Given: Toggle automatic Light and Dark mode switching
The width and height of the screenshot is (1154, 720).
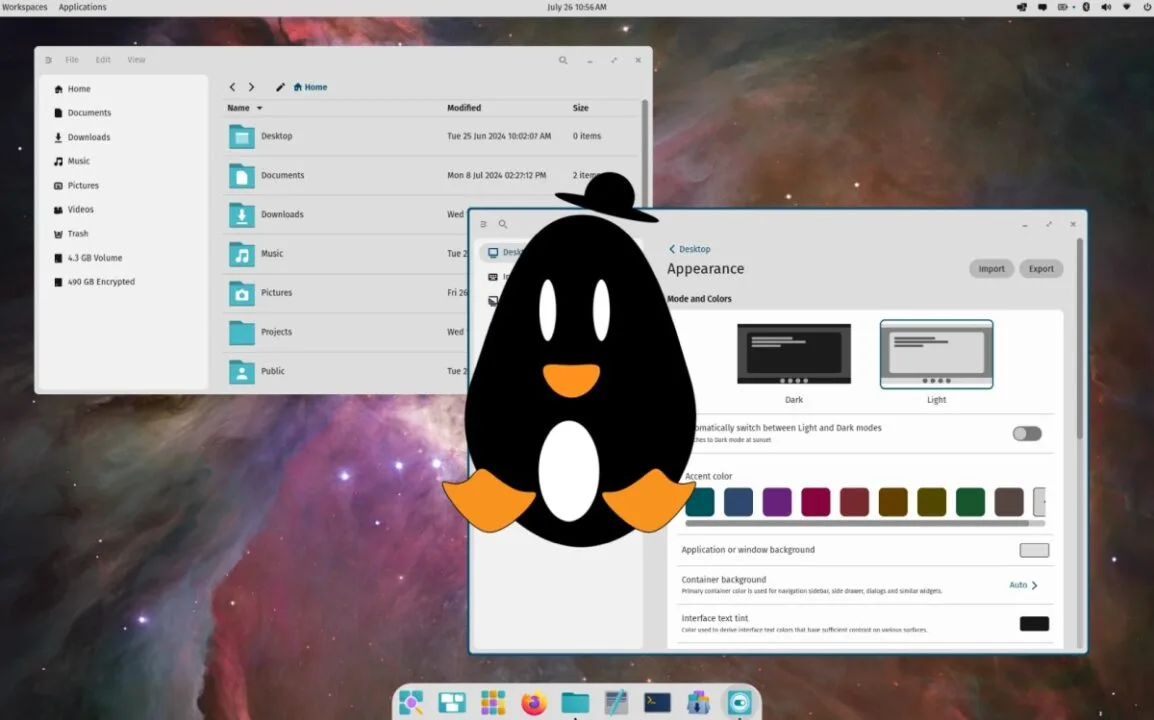Looking at the screenshot, I should [x=1027, y=433].
